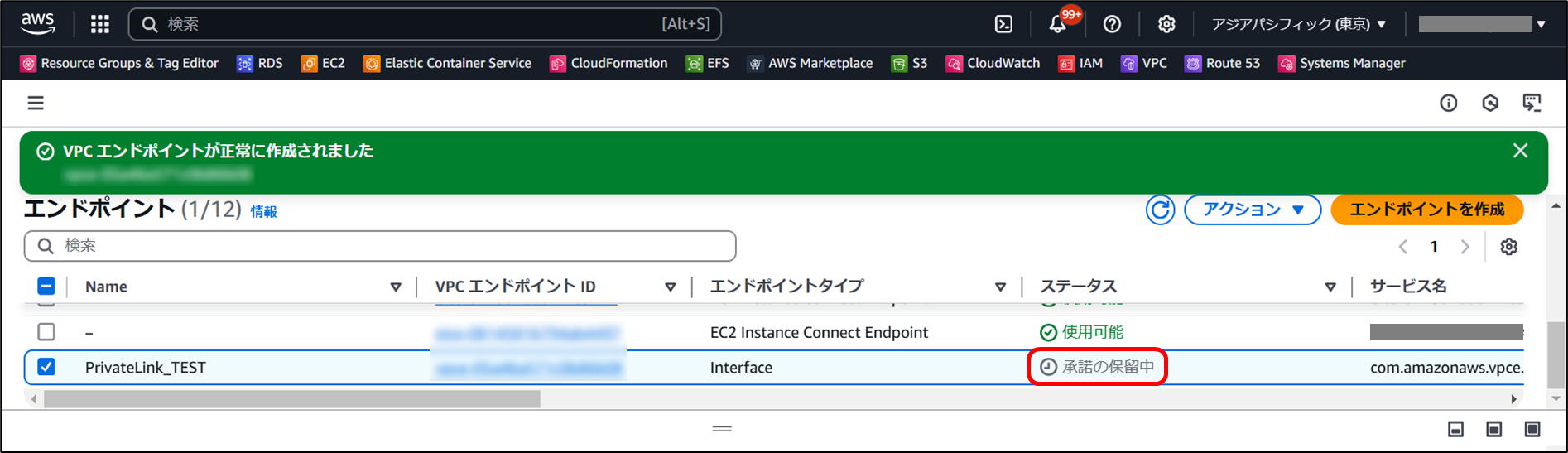This screenshot has height=453, width=1568.
Task: Open the Route 53 shortcut
Action: pyautogui.click(x=1222, y=63)
